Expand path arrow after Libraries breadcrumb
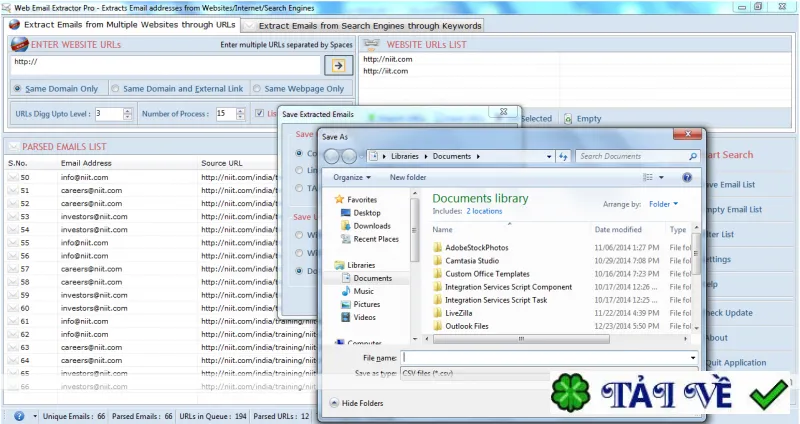This screenshot has width=800, height=424. click(x=426, y=157)
